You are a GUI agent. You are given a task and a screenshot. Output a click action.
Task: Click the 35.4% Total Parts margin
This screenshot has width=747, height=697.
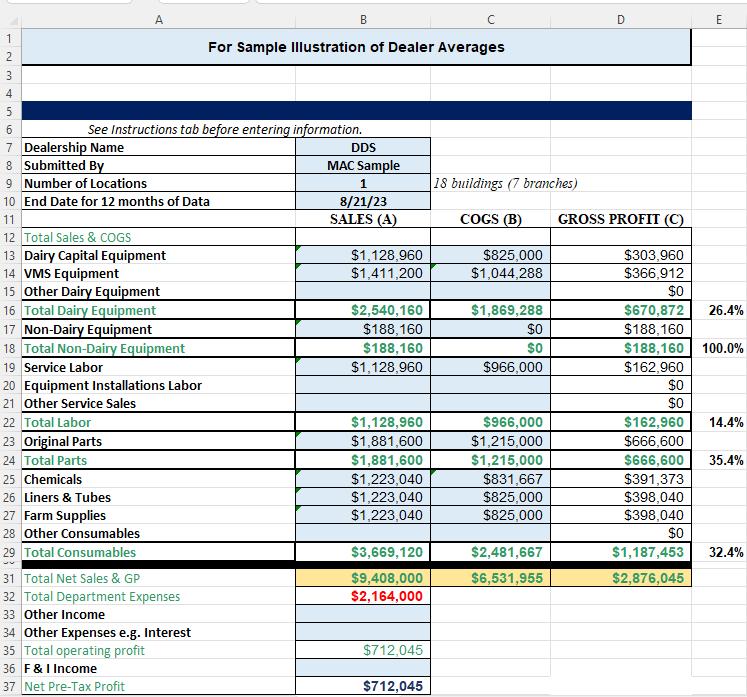point(719,460)
